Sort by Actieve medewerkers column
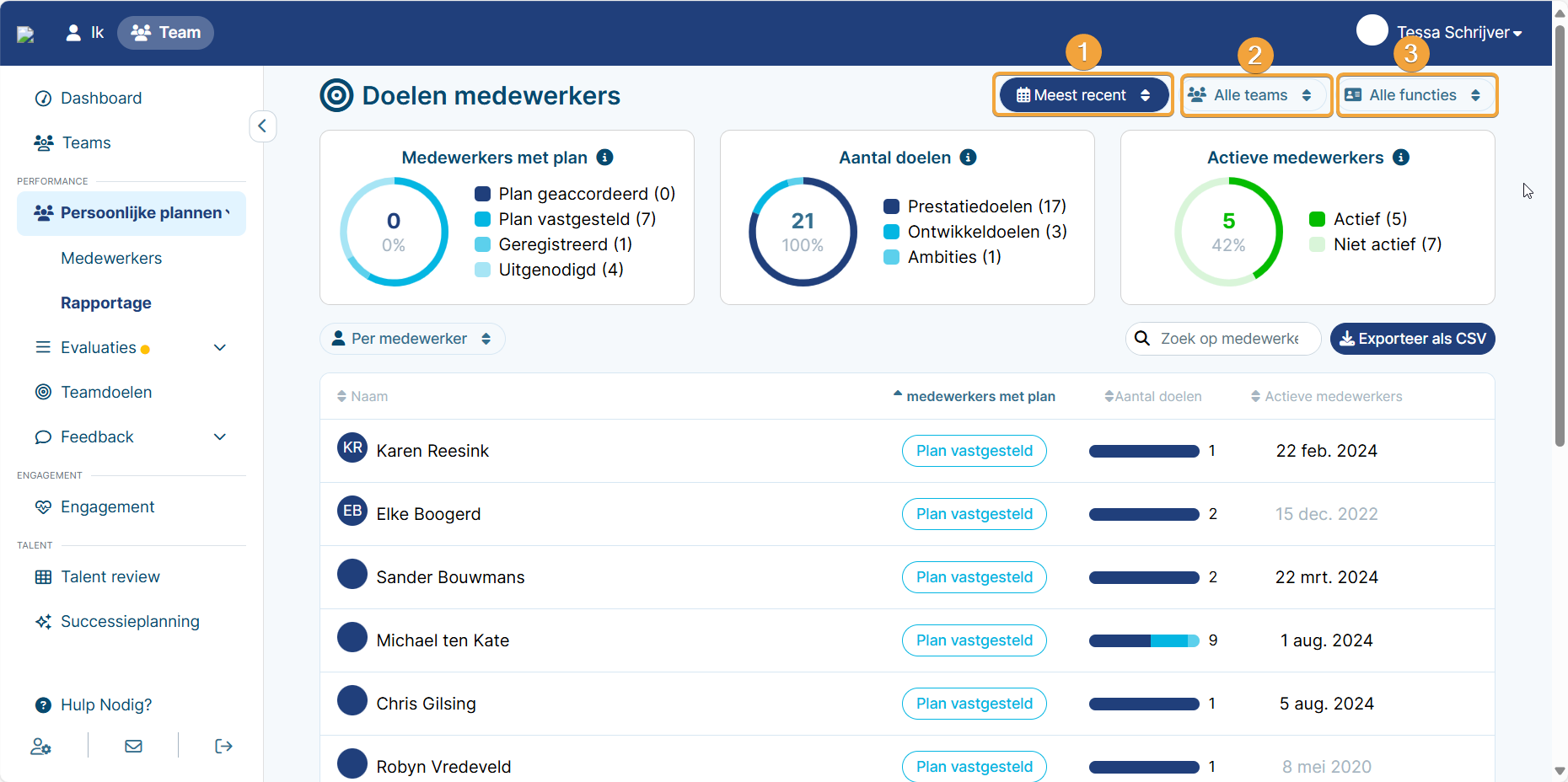Image resolution: width=1568 pixels, height=782 pixels. pos(1327,397)
